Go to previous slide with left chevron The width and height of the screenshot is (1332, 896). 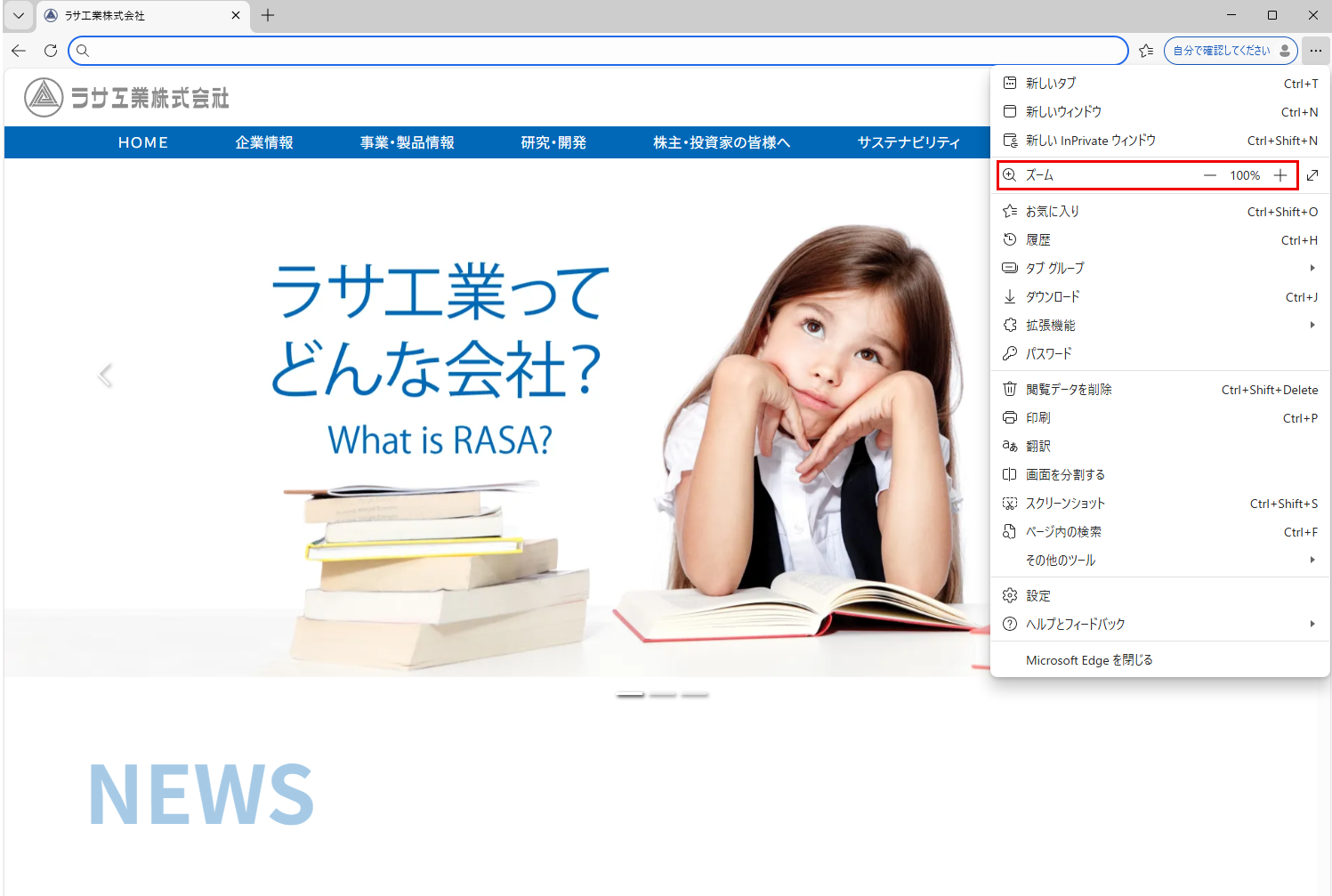click(105, 375)
